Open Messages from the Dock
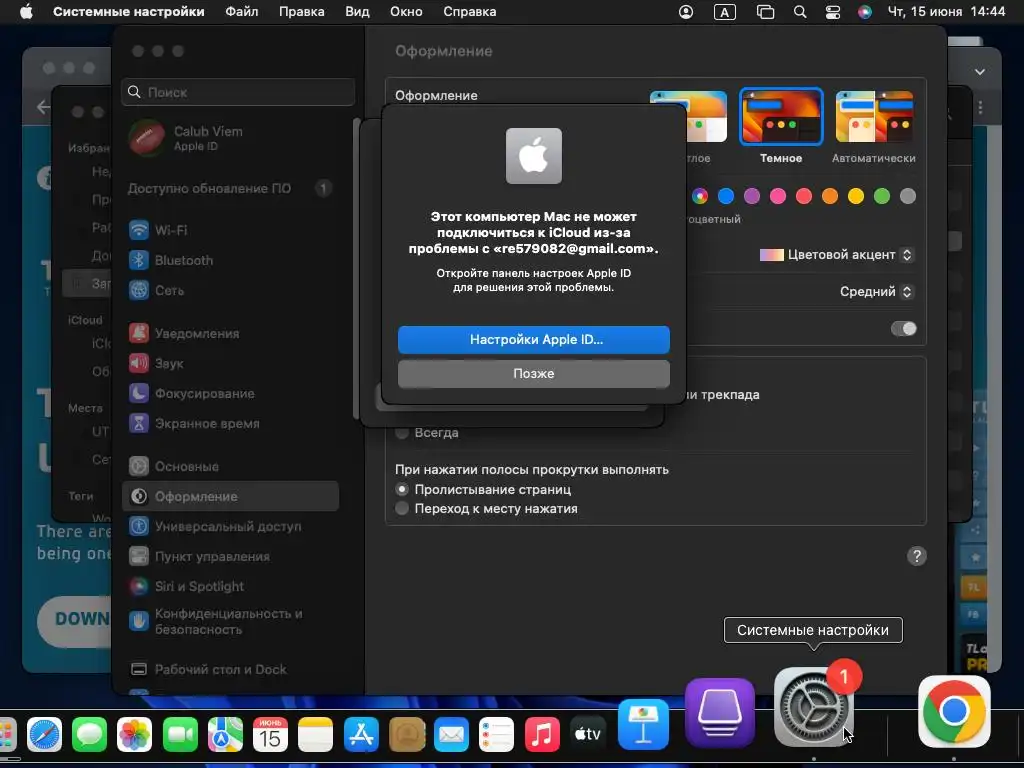This screenshot has height=768, width=1024. (x=89, y=735)
